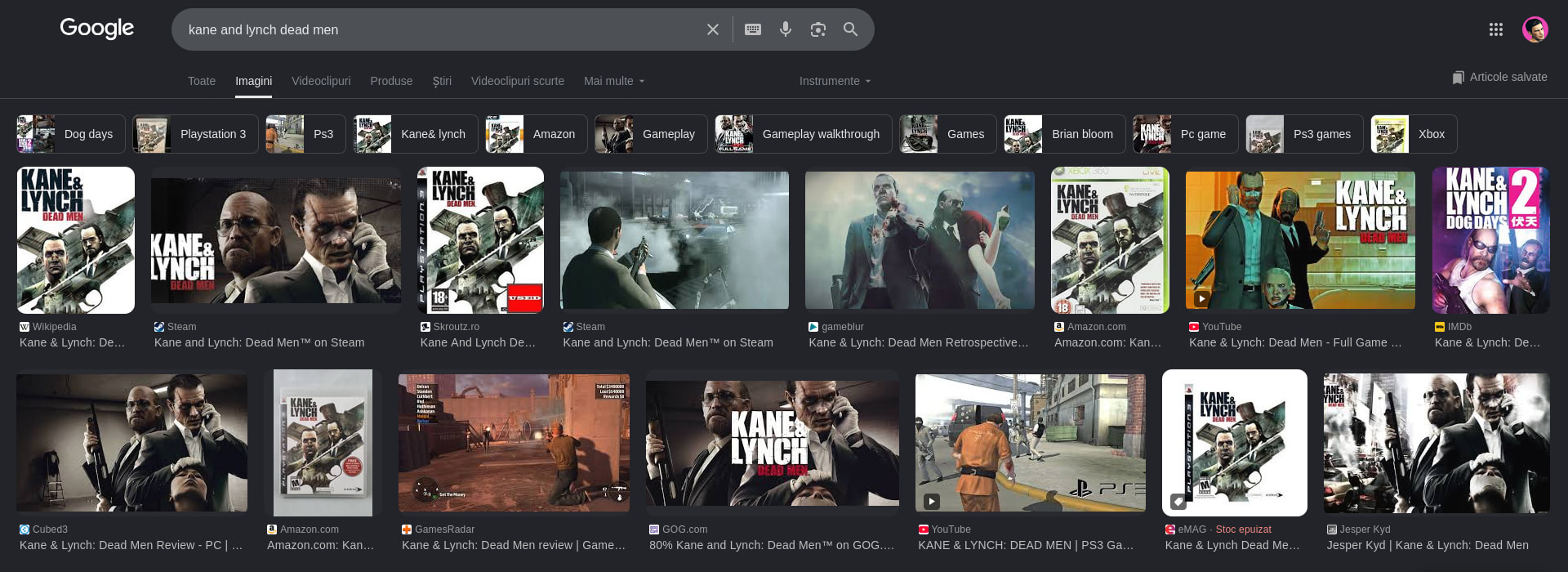
Task: Filter by the Pc game chip
Action: (x=1186, y=134)
